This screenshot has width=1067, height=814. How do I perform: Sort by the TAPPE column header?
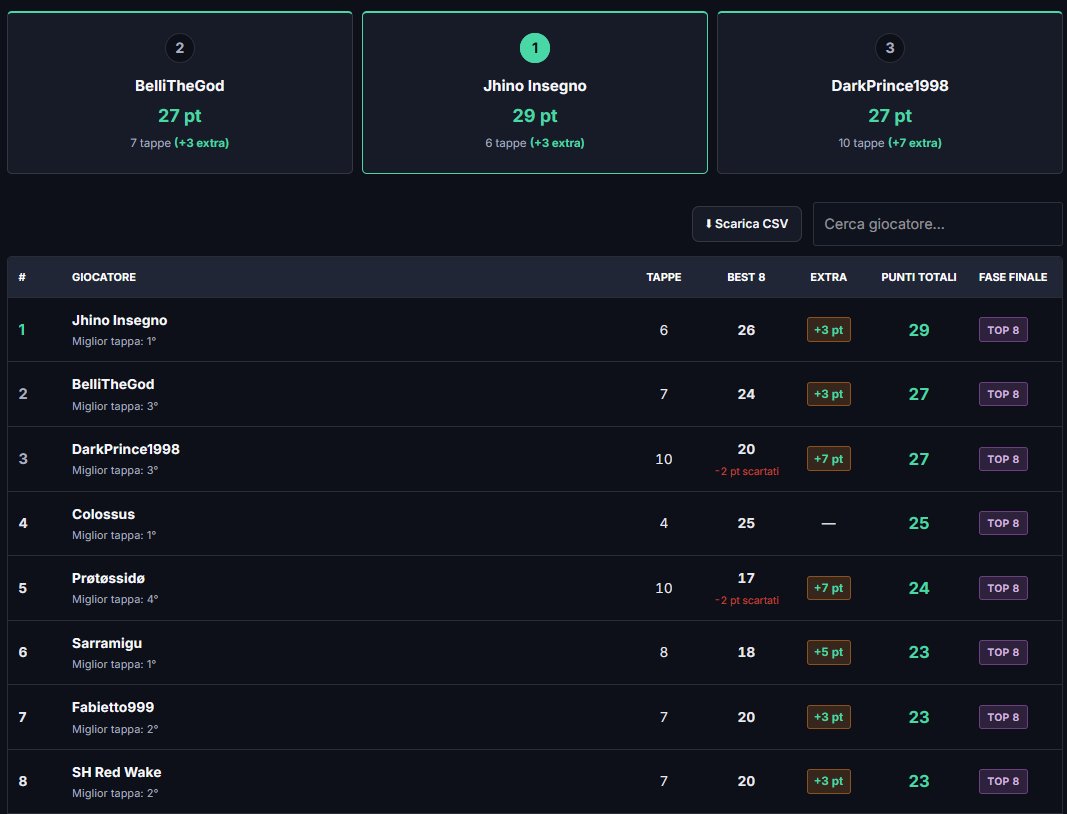click(x=663, y=277)
